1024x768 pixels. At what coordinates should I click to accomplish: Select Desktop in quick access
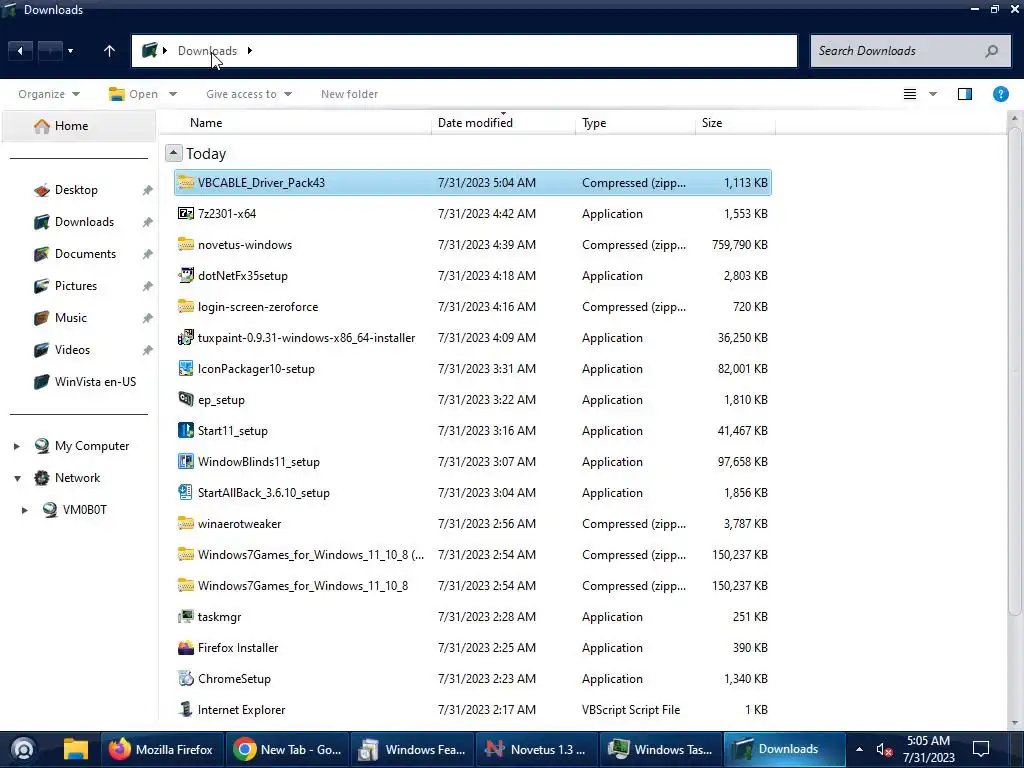[x=76, y=190]
